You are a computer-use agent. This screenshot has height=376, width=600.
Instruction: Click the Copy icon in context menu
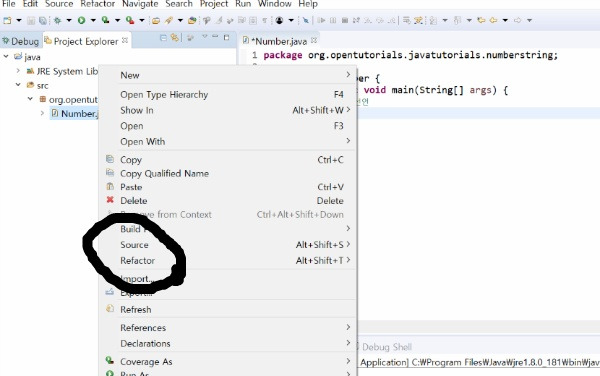point(110,159)
